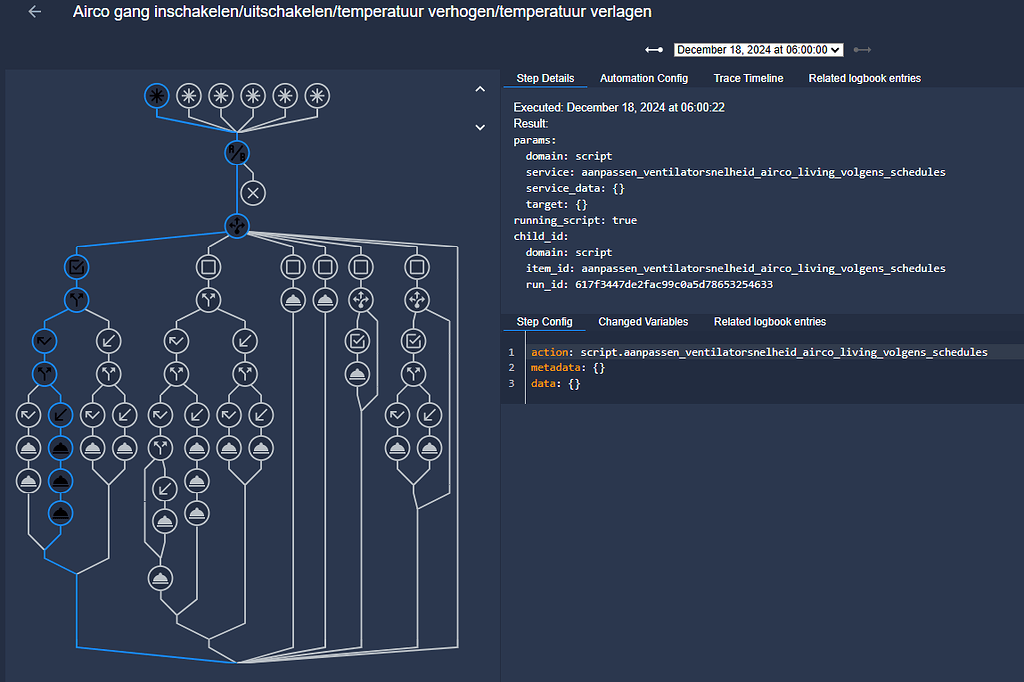
Task: Select the A/B condition node
Action: pos(236,153)
